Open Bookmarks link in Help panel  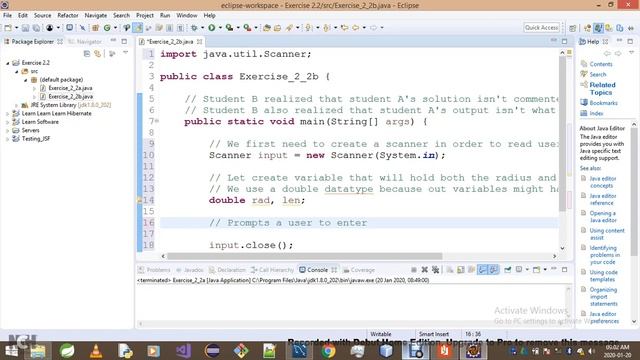tap(603, 103)
